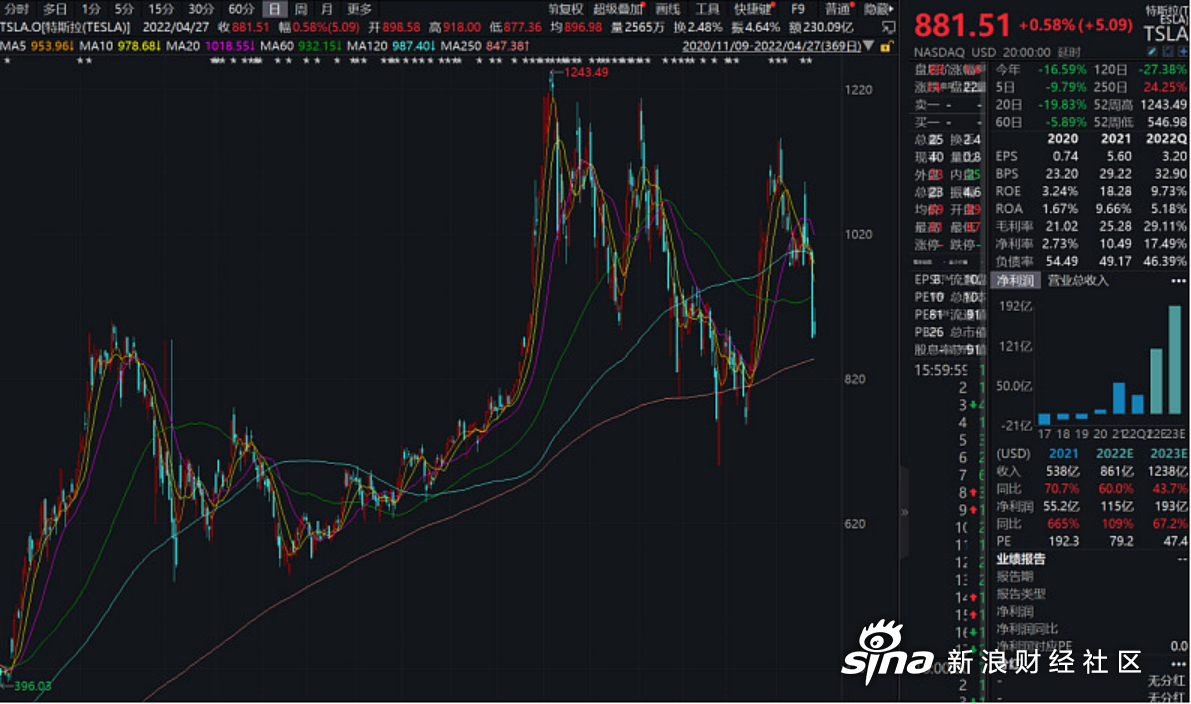Click the 额230.09亿 turnover readout

click(821, 27)
